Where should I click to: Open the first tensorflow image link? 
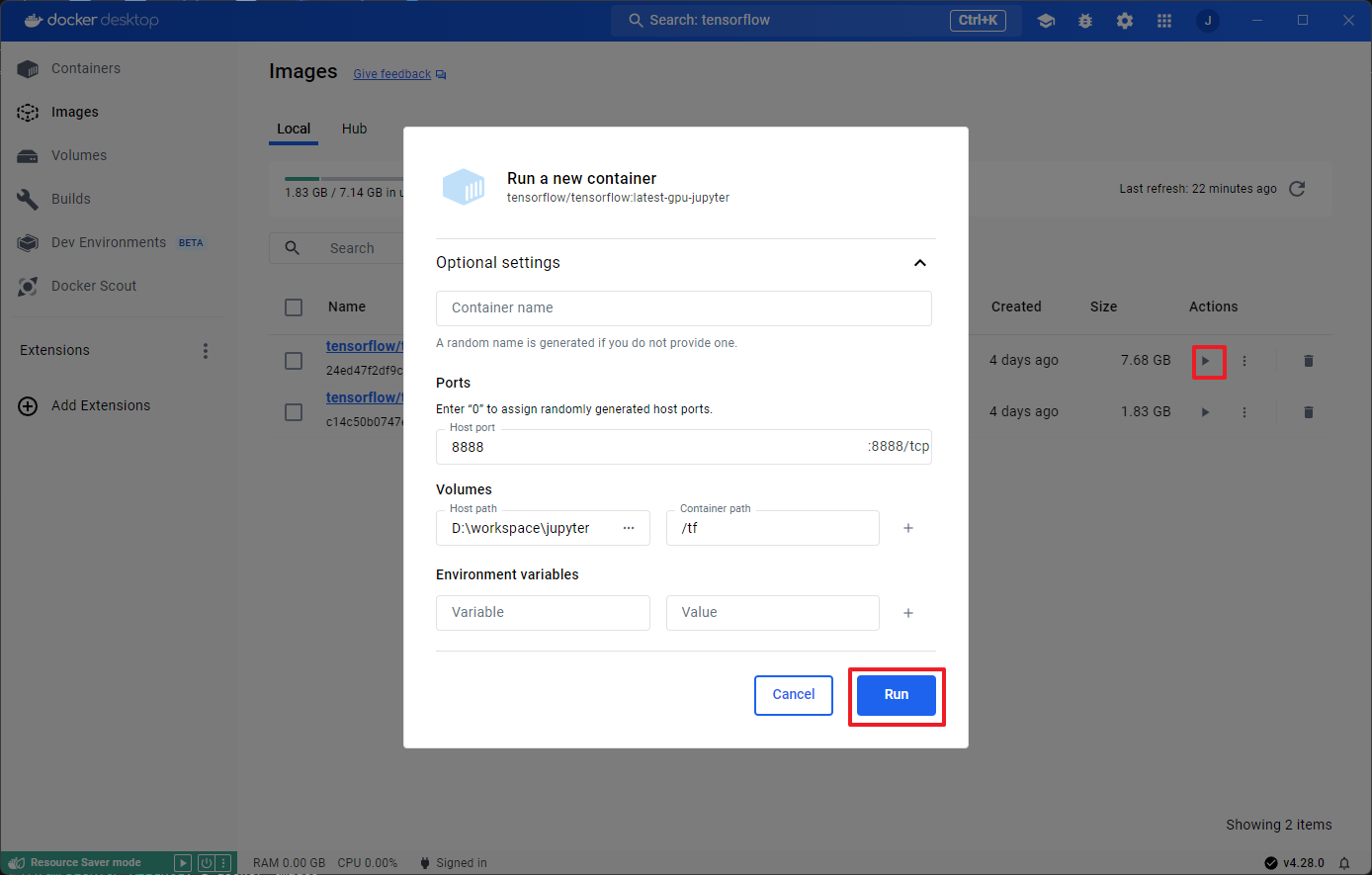[x=365, y=346]
